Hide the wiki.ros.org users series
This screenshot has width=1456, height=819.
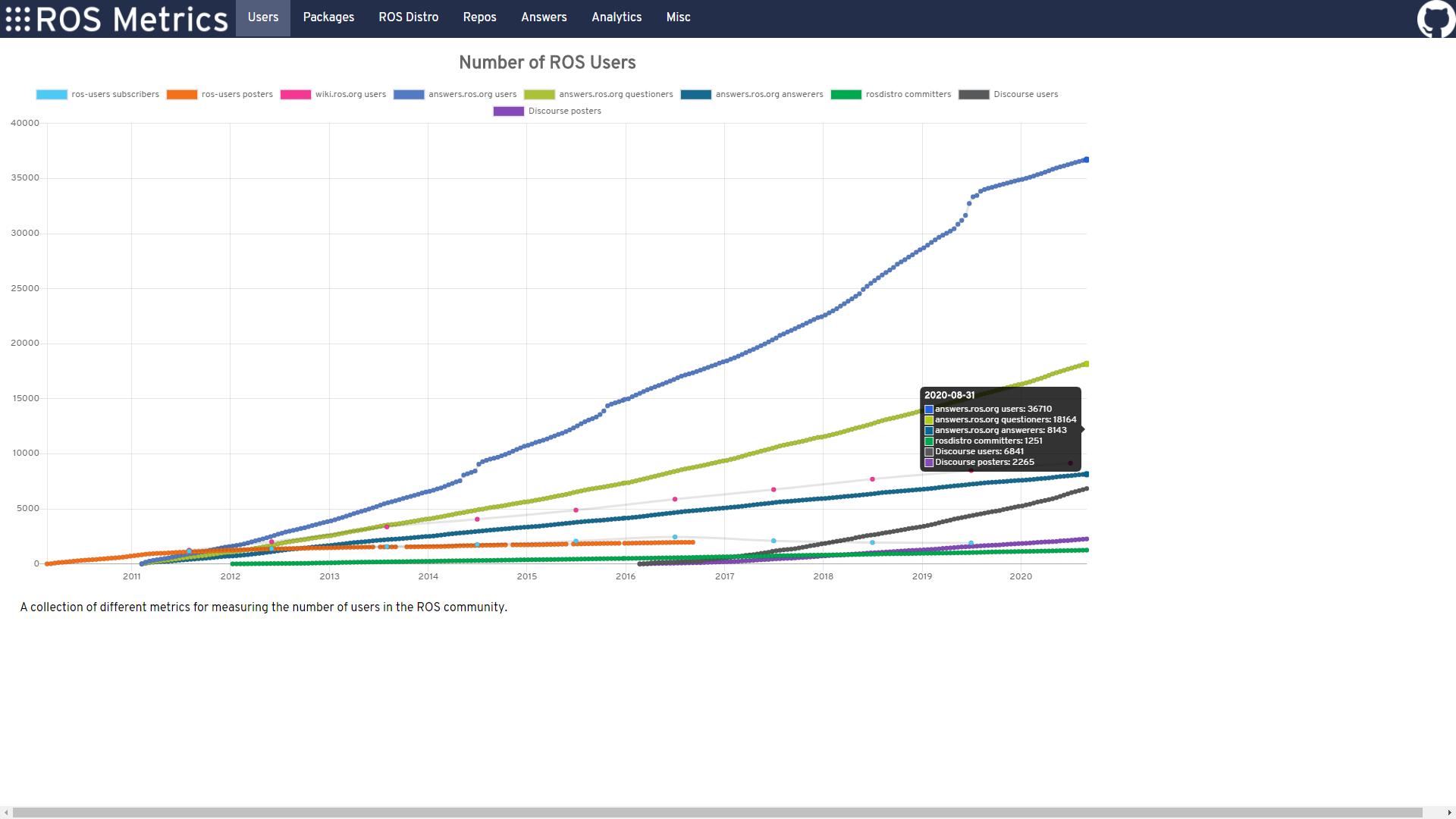pyautogui.click(x=296, y=95)
